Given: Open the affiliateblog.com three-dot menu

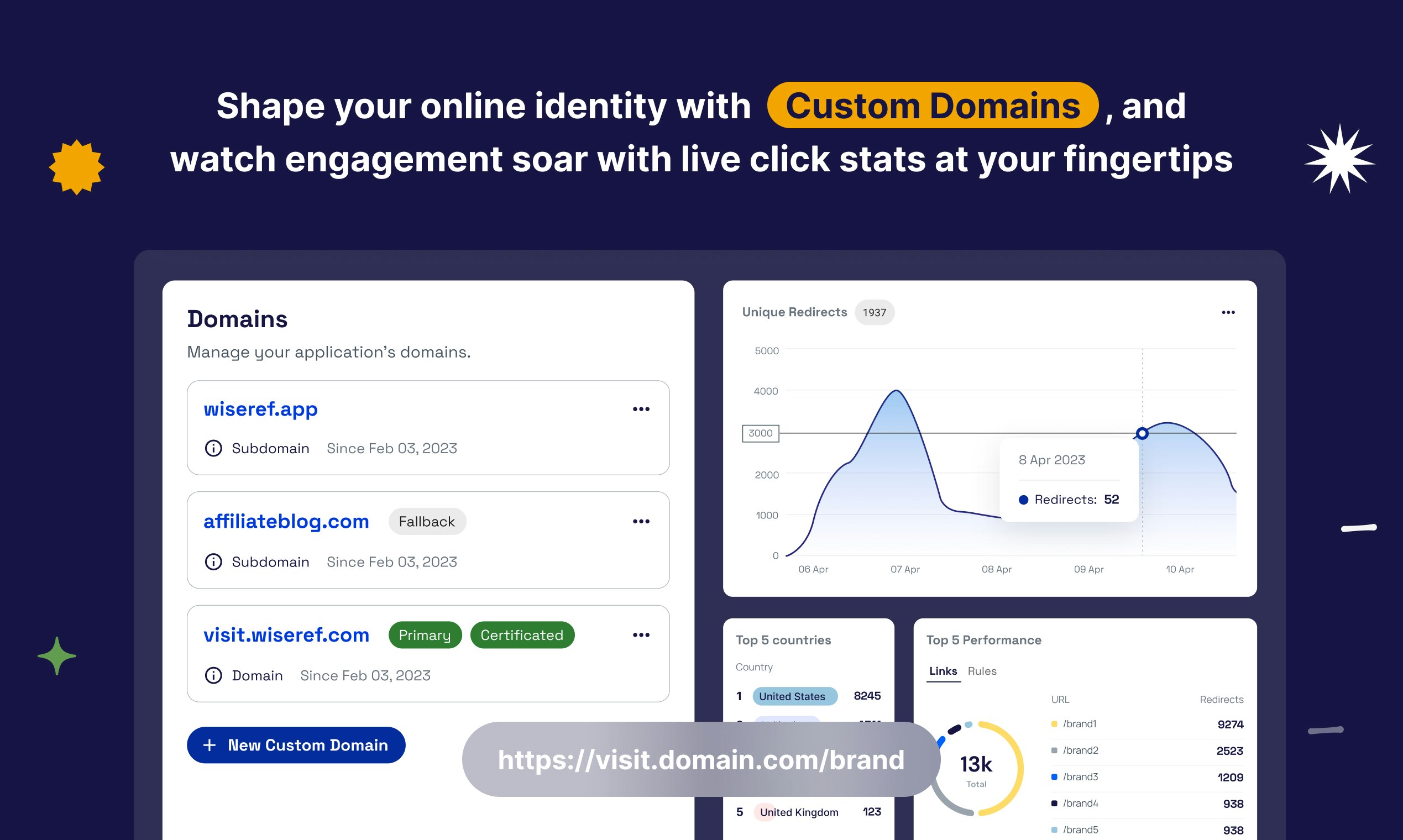Looking at the screenshot, I should tap(641, 521).
